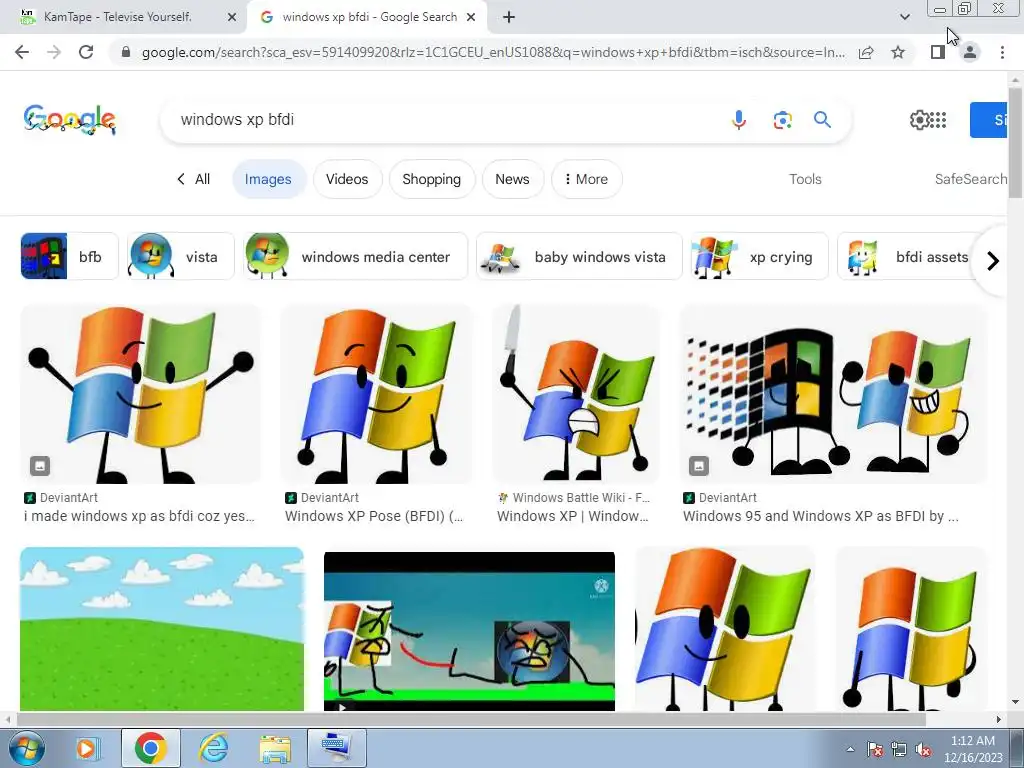Select the baby windows vista chip
Screen dimensions: 1024x768
(x=579, y=257)
